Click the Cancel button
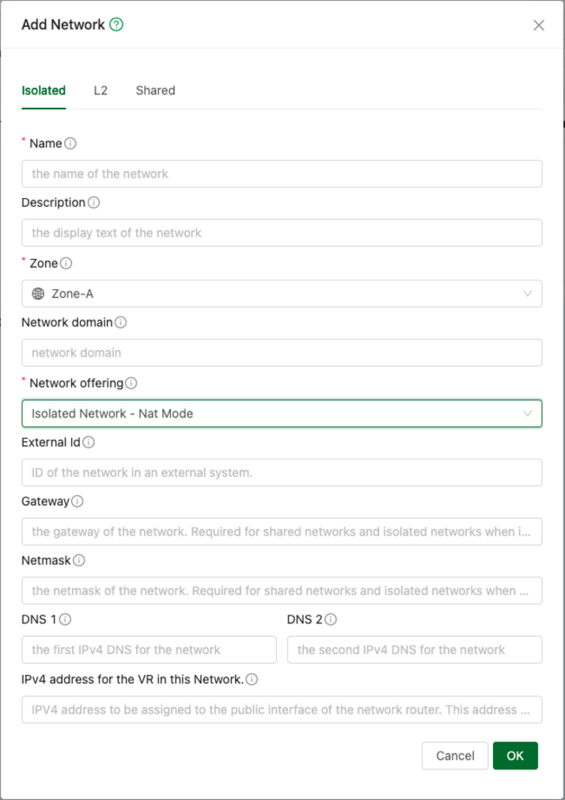 pyautogui.click(x=455, y=756)
